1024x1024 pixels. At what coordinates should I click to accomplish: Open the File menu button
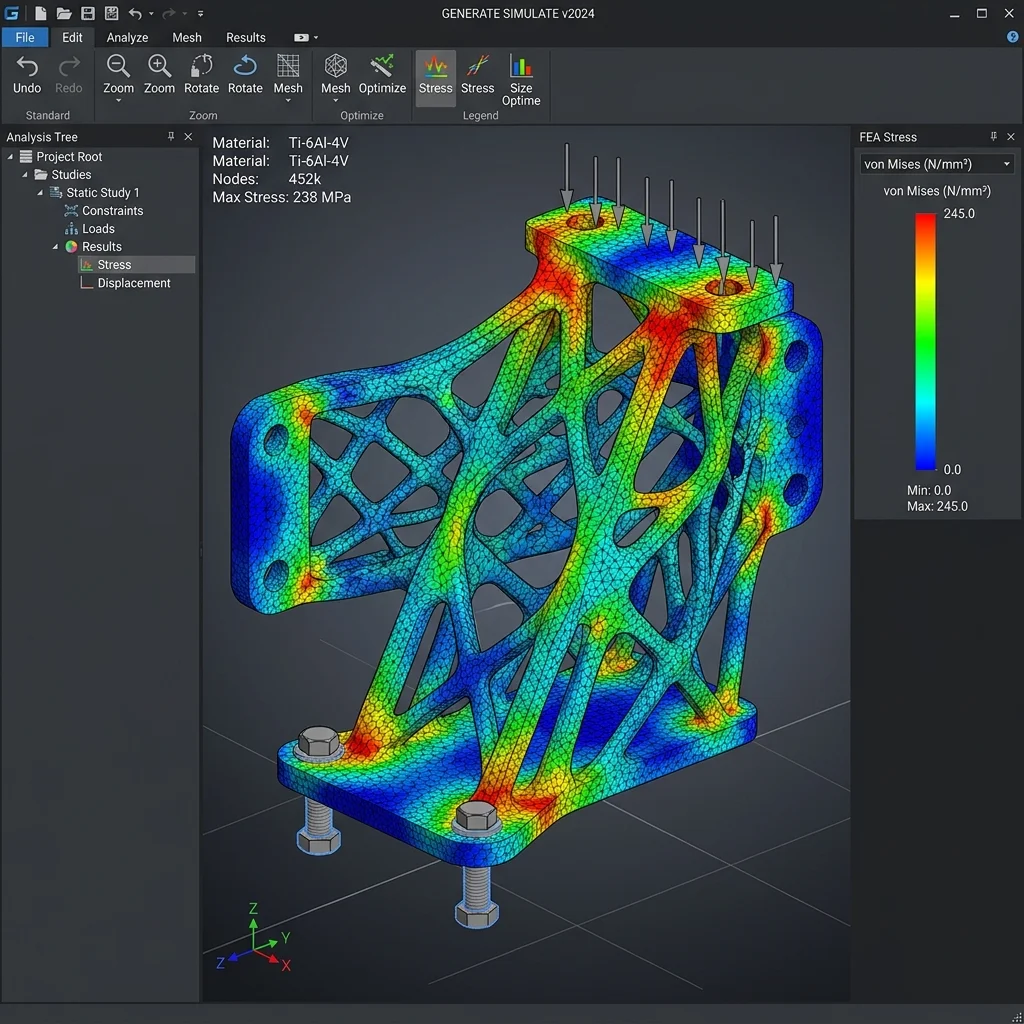[x=25, y=37]
